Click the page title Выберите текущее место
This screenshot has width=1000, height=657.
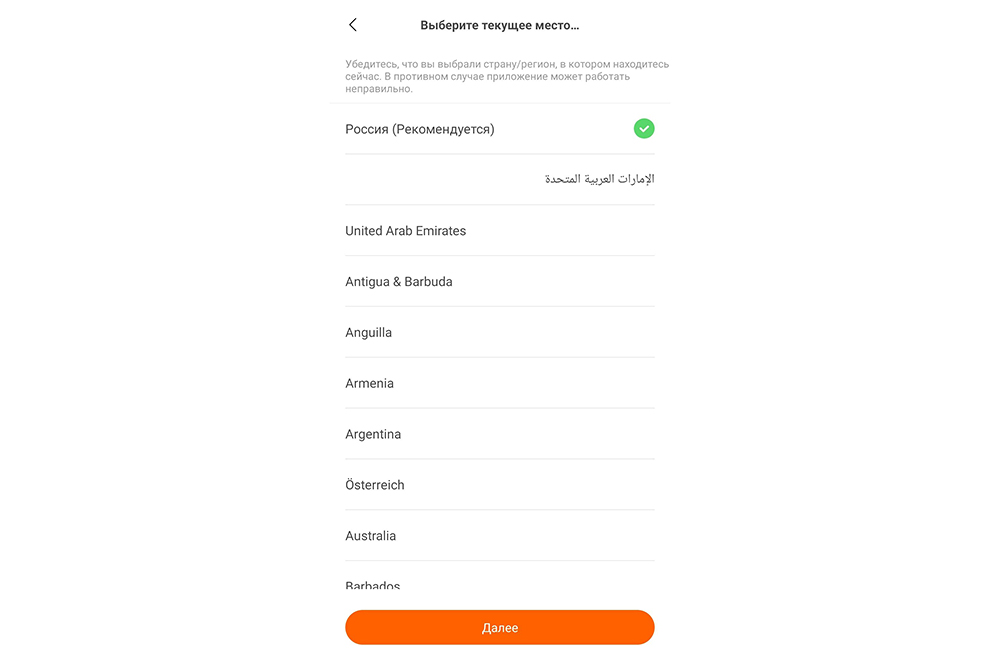[x=499, y=26]
